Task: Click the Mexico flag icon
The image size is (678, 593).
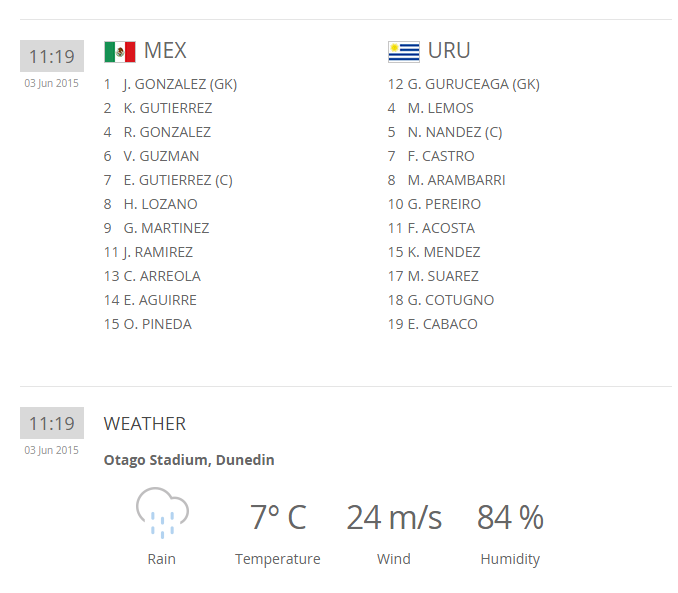Action: (119, 51)
